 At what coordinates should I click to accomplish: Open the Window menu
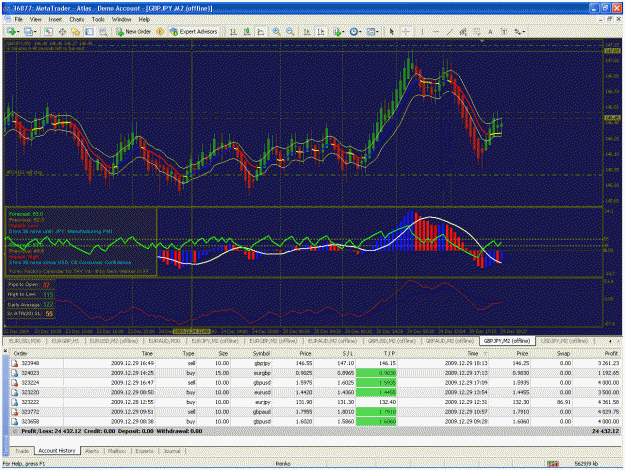(x=121, y=19)
